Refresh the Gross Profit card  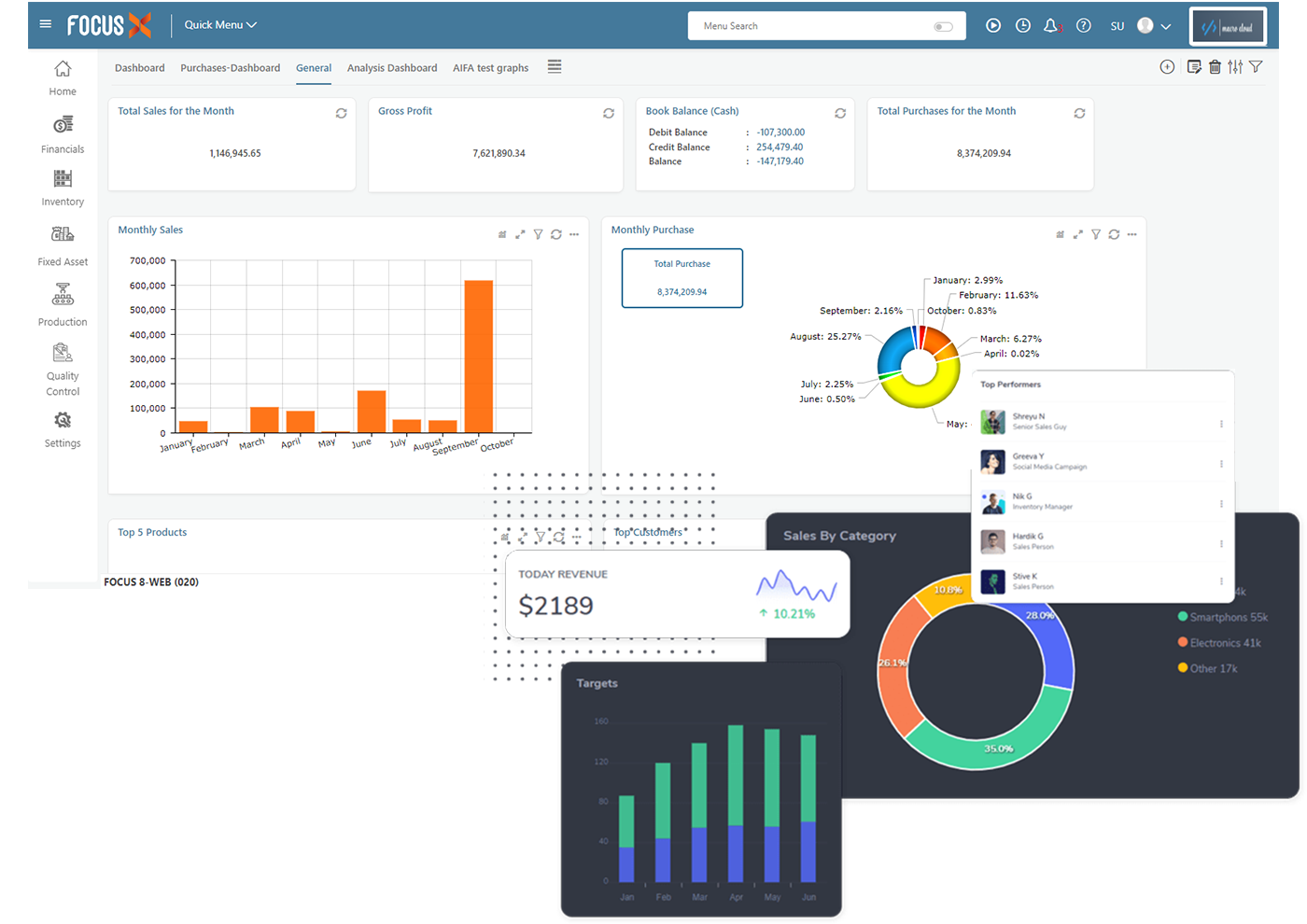pos(609,113)
